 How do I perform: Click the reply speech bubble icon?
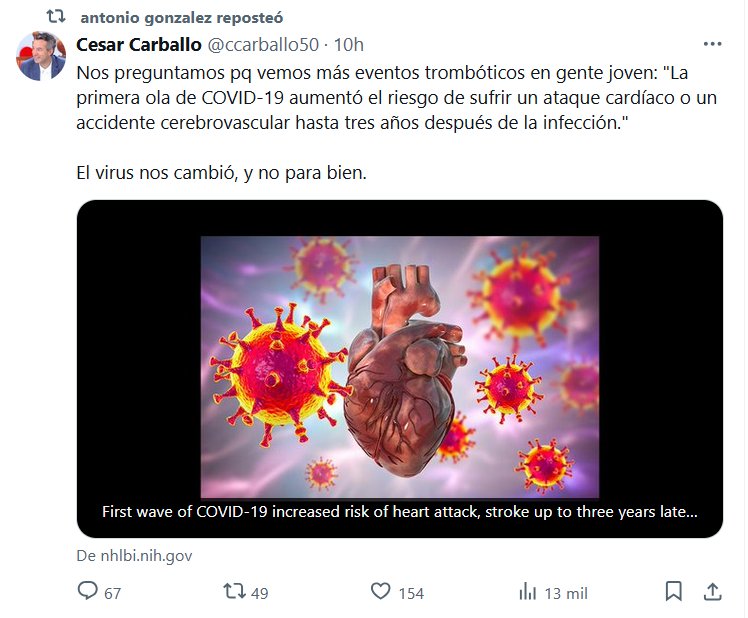pos(88,592)
